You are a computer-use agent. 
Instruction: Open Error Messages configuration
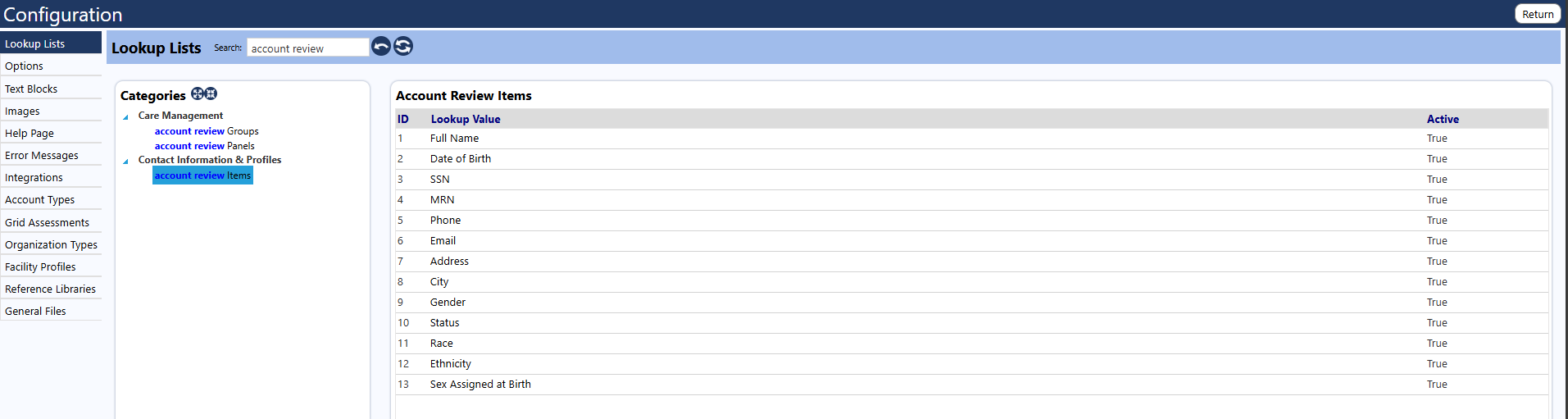[x=51, y=155]
